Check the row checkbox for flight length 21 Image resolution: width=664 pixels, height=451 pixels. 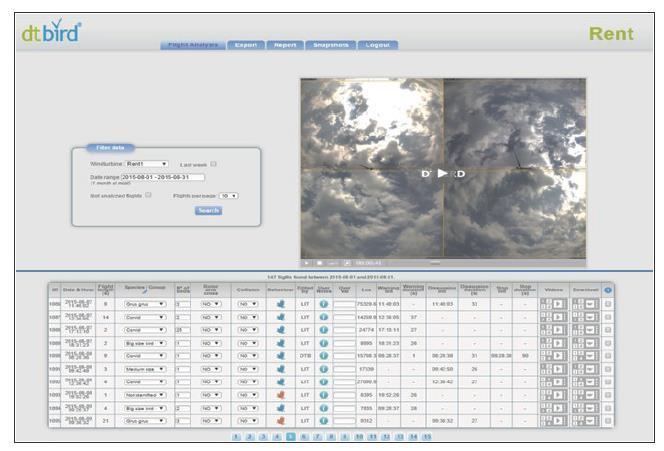pyautogui.click(x=608, y=421)
